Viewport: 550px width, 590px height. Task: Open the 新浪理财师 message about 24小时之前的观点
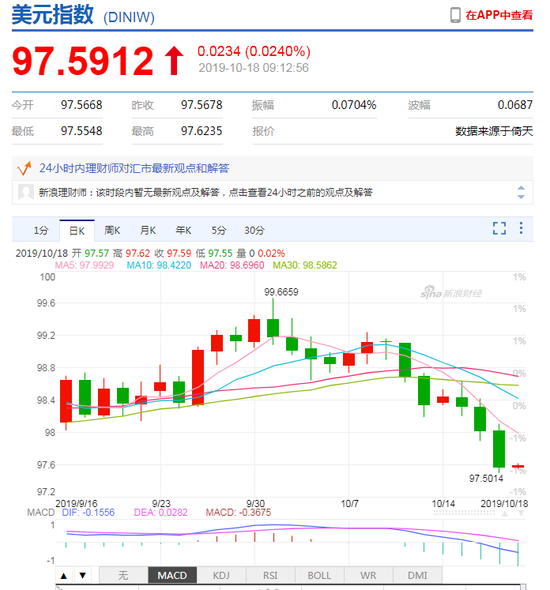click(205, 193)
